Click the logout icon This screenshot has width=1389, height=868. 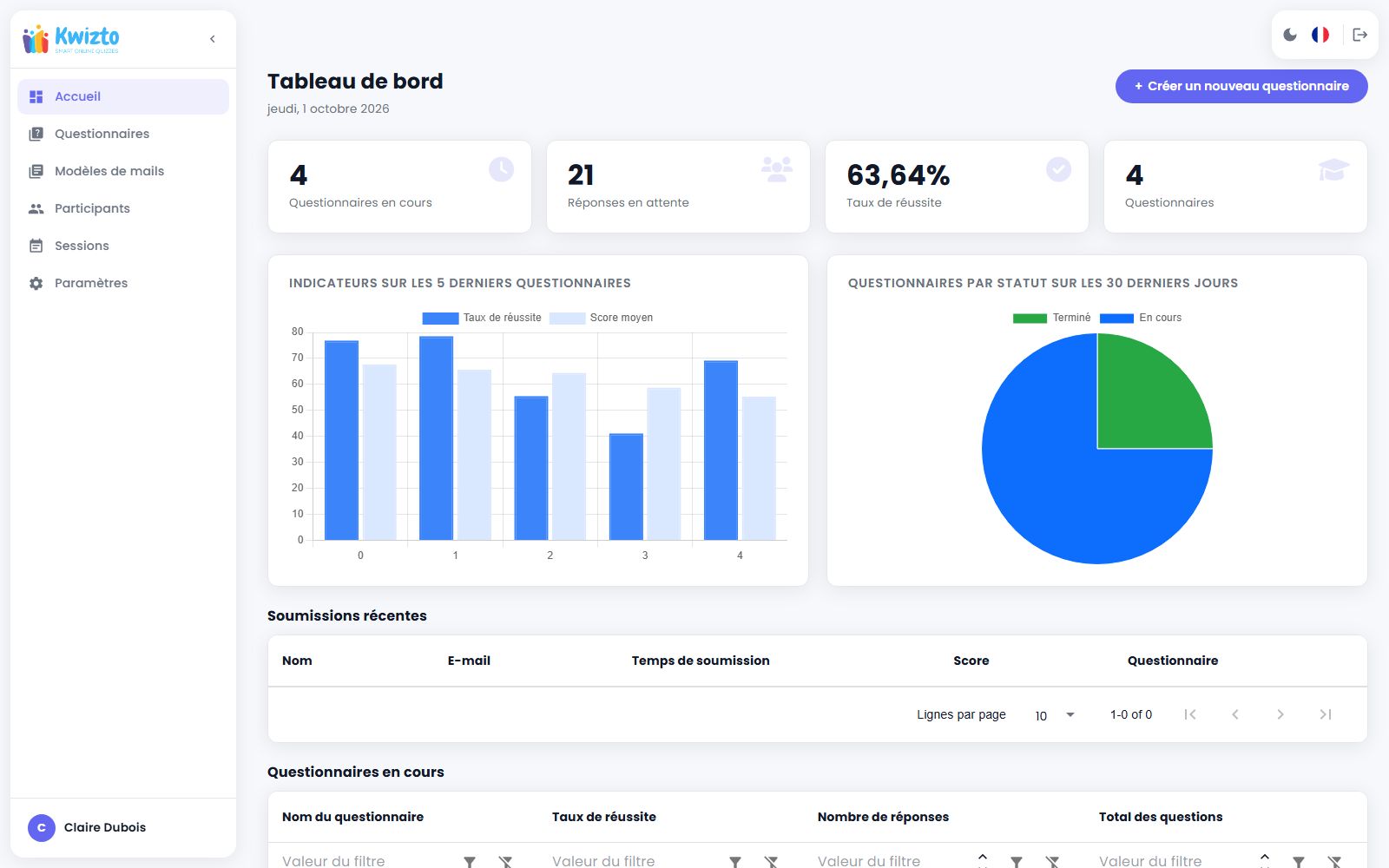[1359, 35]
